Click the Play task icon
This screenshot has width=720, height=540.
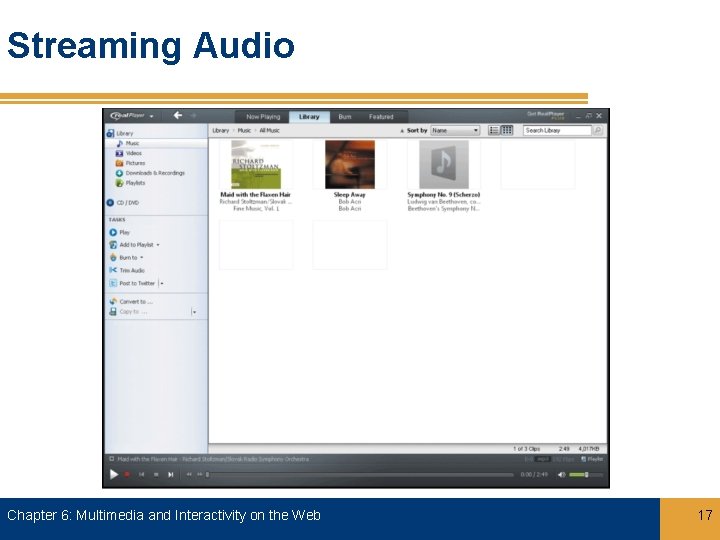tap(113, 232)
